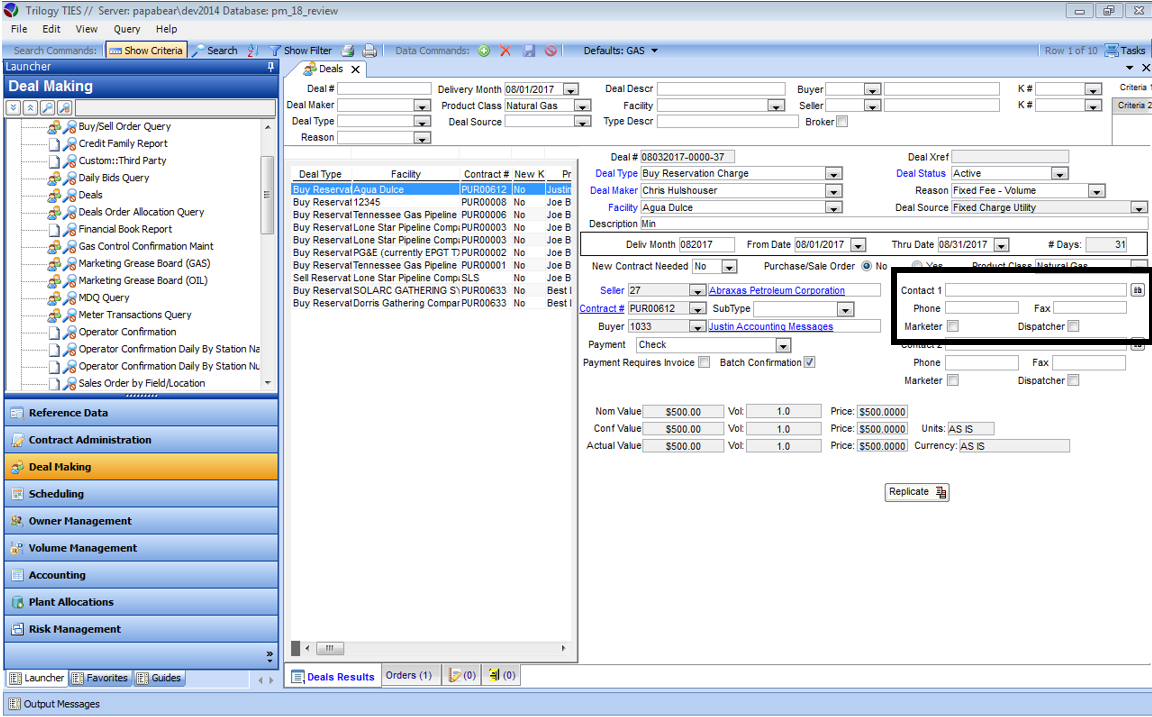Enable the Payment Requires Invoice checkbox
Viewport: 1152px width, 717px height.
pyautogui.click(x=704, y=362)
